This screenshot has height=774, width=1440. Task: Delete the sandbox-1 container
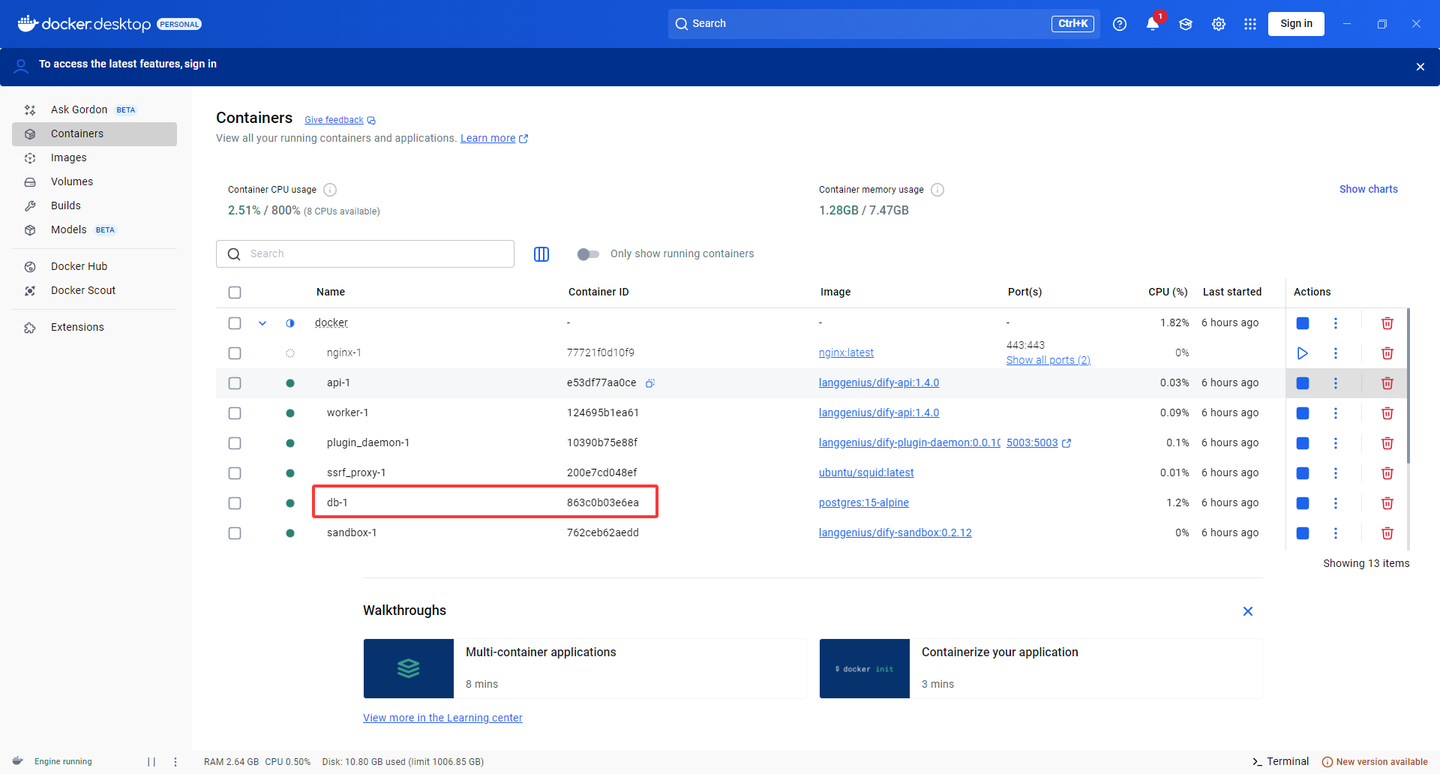coord(1387,533)
